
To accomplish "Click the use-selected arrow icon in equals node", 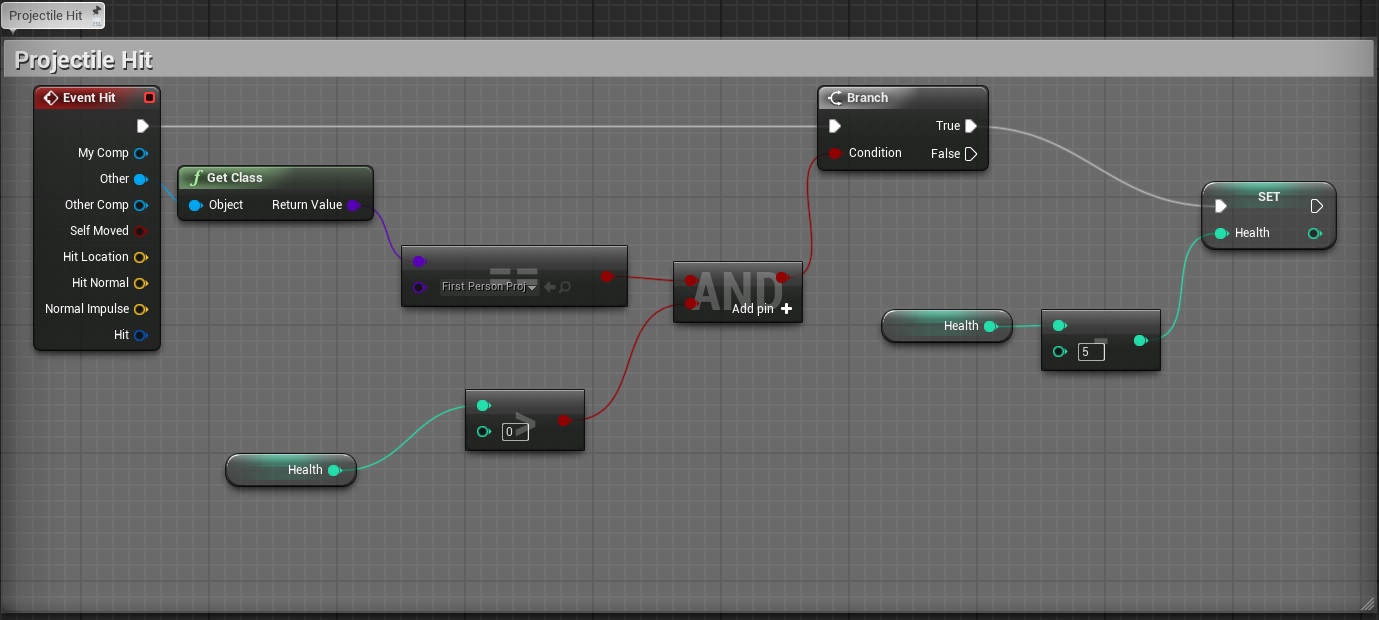I will pos(550,287).
